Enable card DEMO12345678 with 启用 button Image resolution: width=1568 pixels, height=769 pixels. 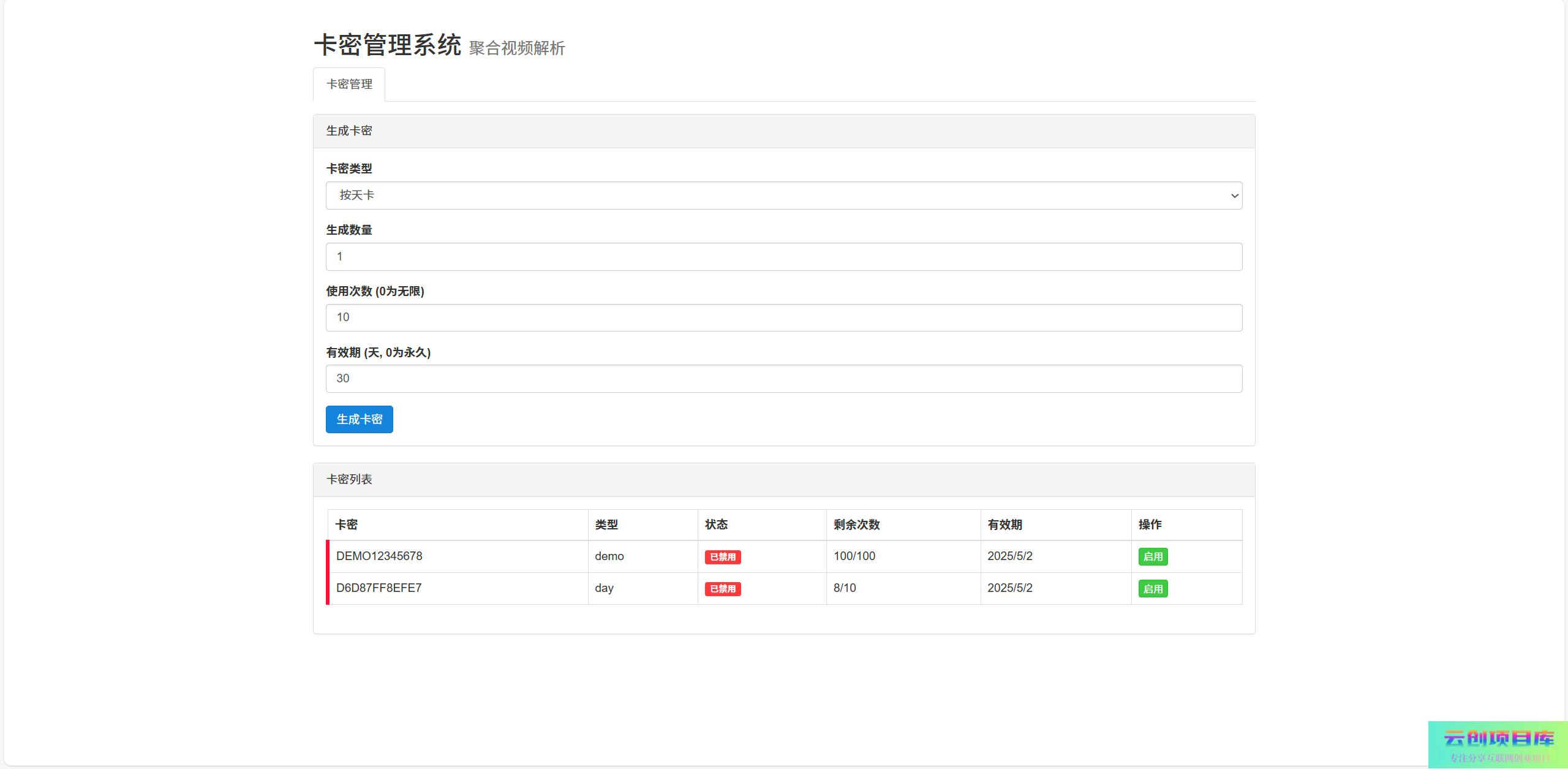click(x=1153, y=557)
